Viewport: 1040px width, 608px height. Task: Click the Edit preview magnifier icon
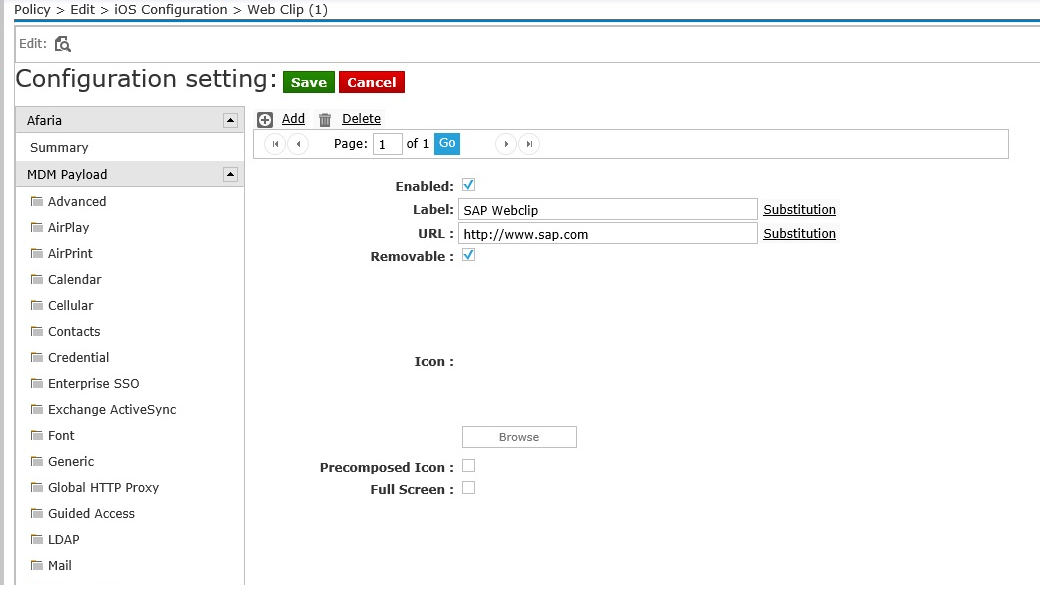(62, 44)
